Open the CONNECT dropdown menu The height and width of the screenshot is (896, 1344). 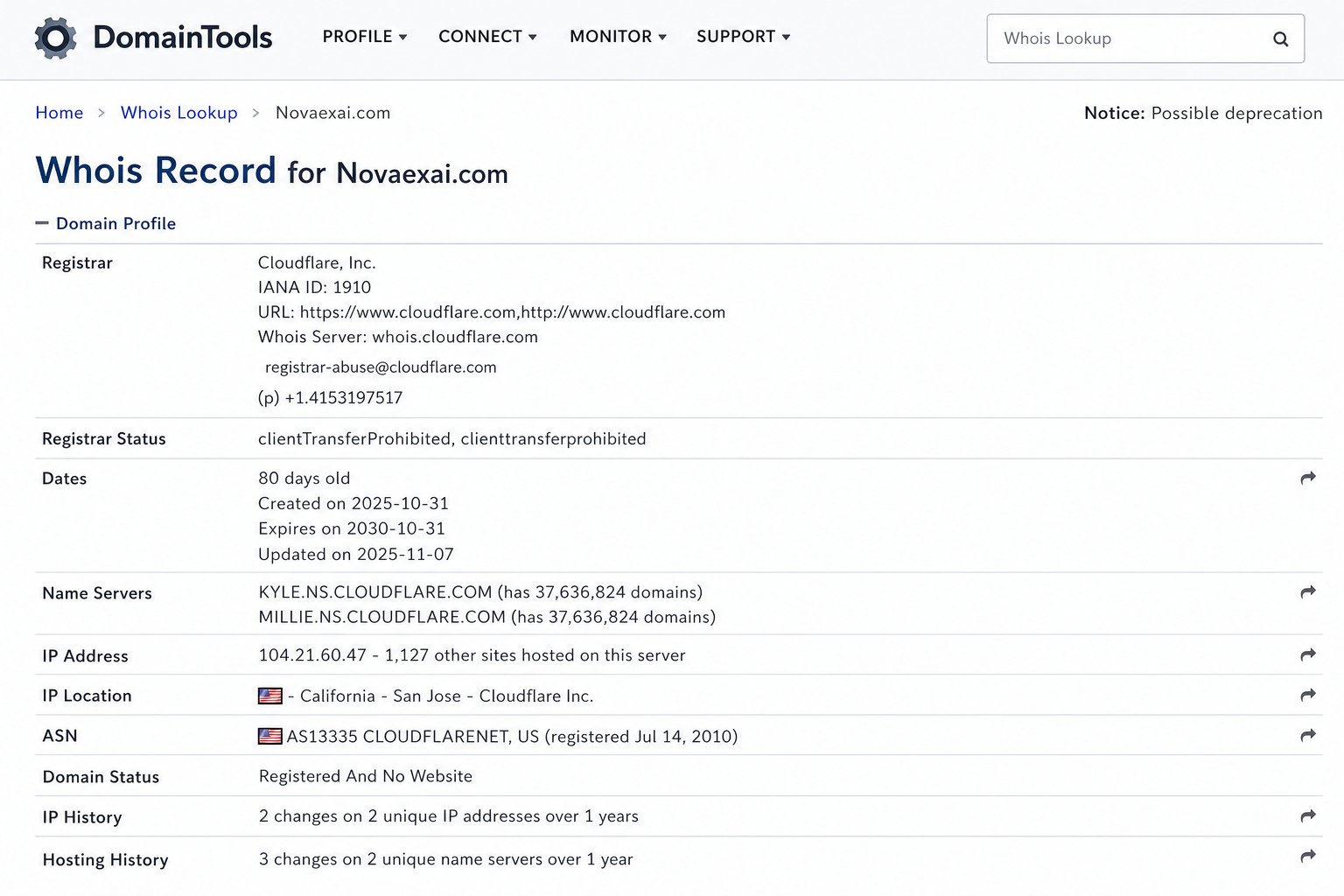pyautogui.click(x=487, y=37)
